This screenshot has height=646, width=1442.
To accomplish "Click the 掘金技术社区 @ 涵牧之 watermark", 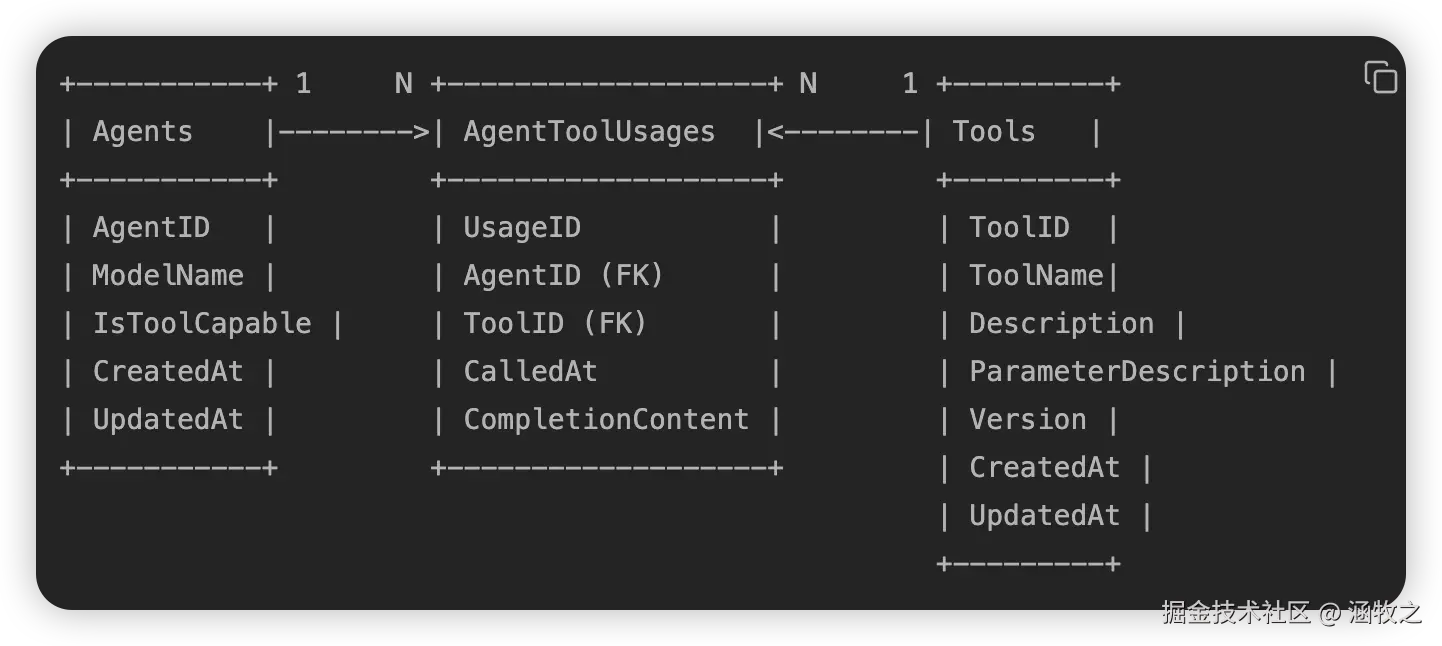I will coord(1290,612).
